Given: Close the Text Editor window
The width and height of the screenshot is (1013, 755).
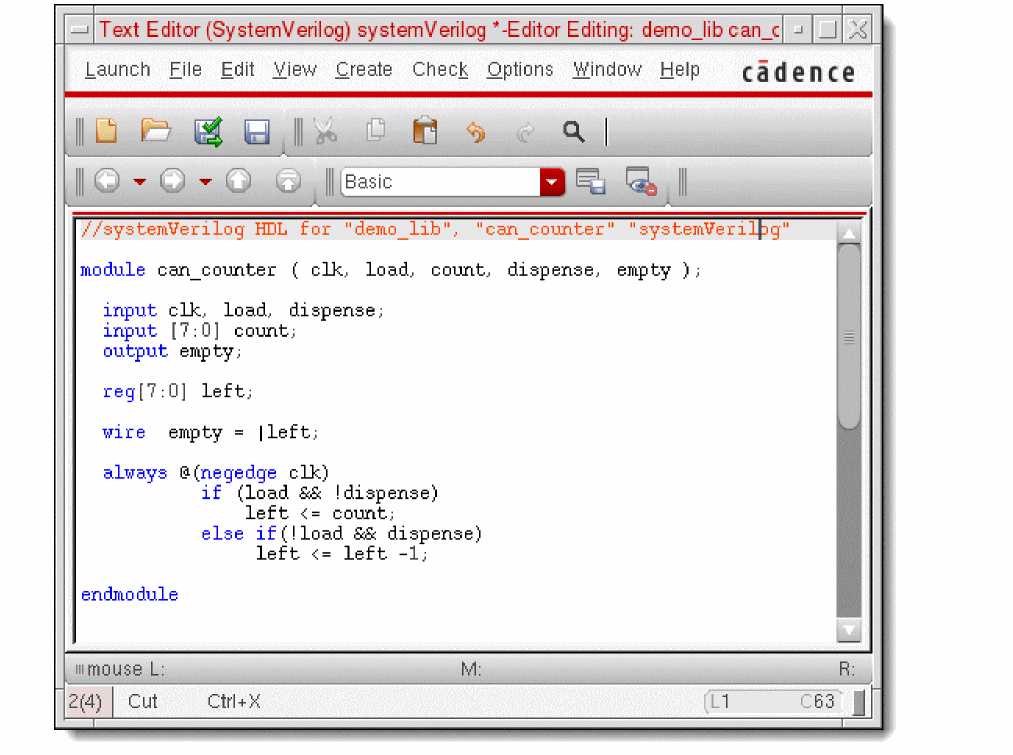Looking at the screenshot, I should coord(857,30).
